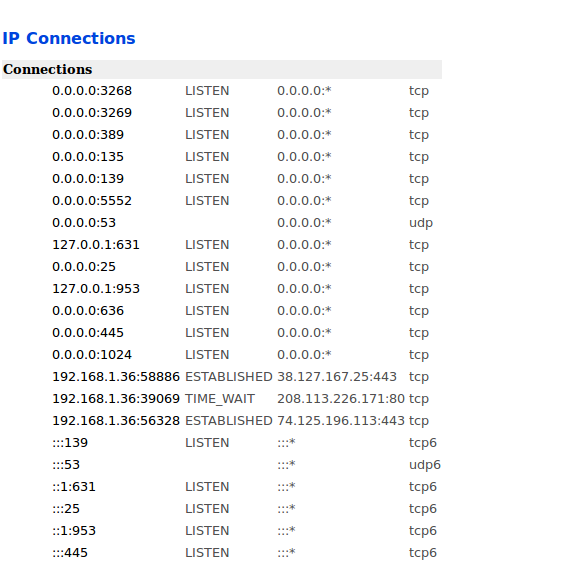The image size is (571, 563).
Task: Select the 127.0.0.1:953 address
Action: (96, 289)
